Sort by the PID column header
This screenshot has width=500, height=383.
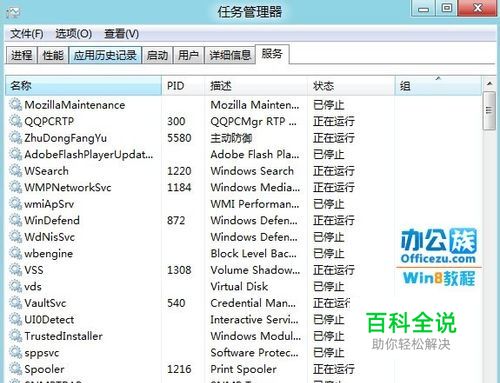click(183, 86)
